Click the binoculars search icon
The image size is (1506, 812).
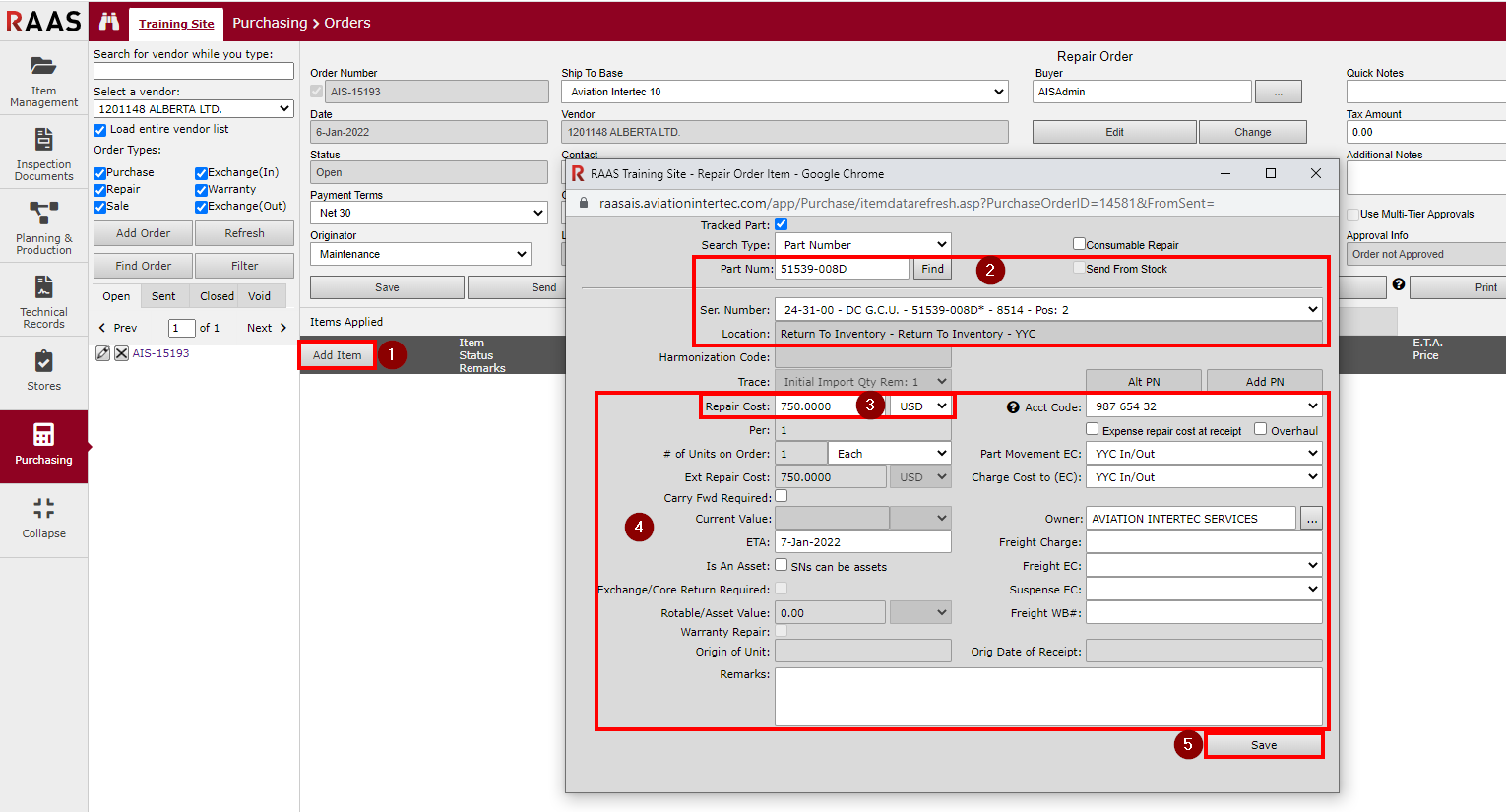(109, 22)
